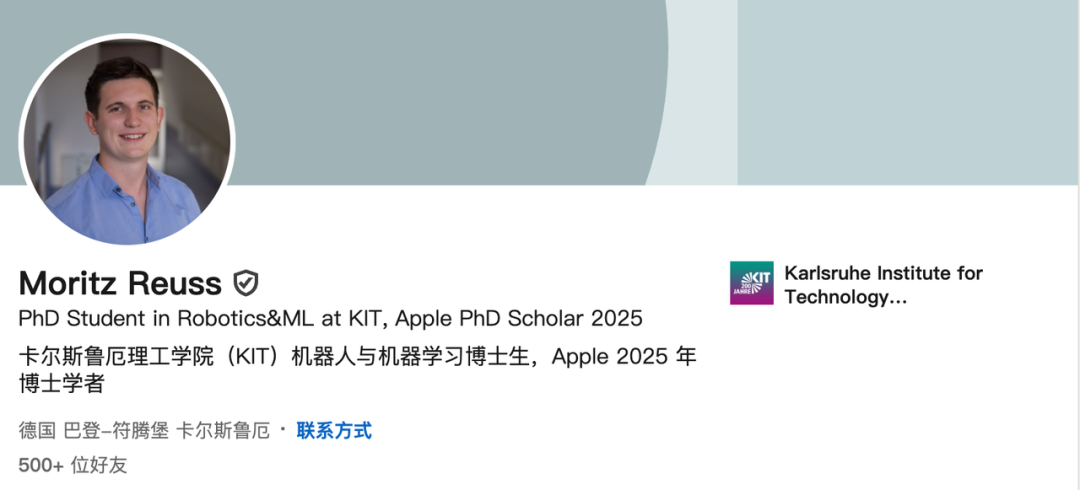The width and height of the screenshot is (1080, 490).
Task: Click the verification shield badge beside the name
Action: (245, 284)
